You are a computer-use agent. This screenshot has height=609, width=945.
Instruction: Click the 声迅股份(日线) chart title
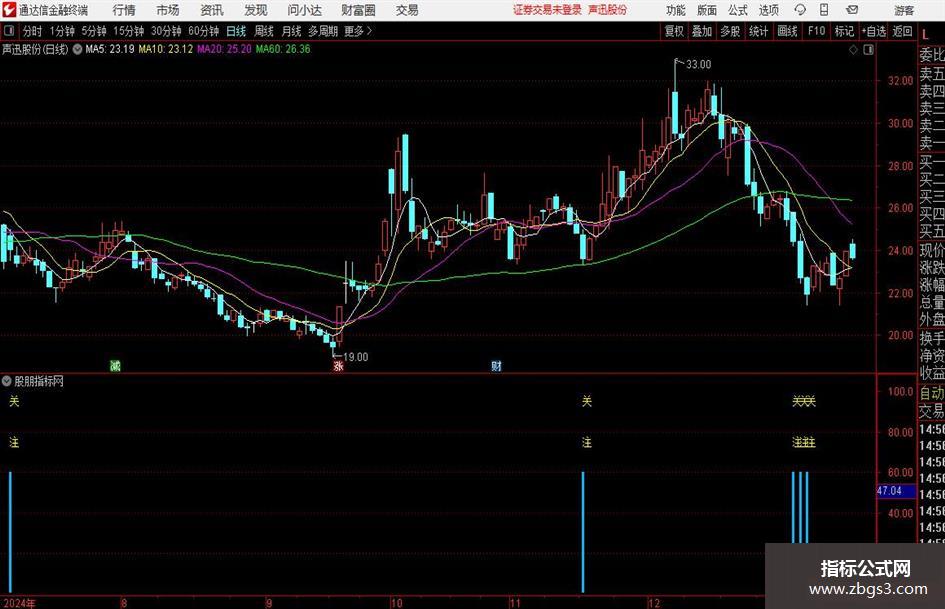[35, 49]
